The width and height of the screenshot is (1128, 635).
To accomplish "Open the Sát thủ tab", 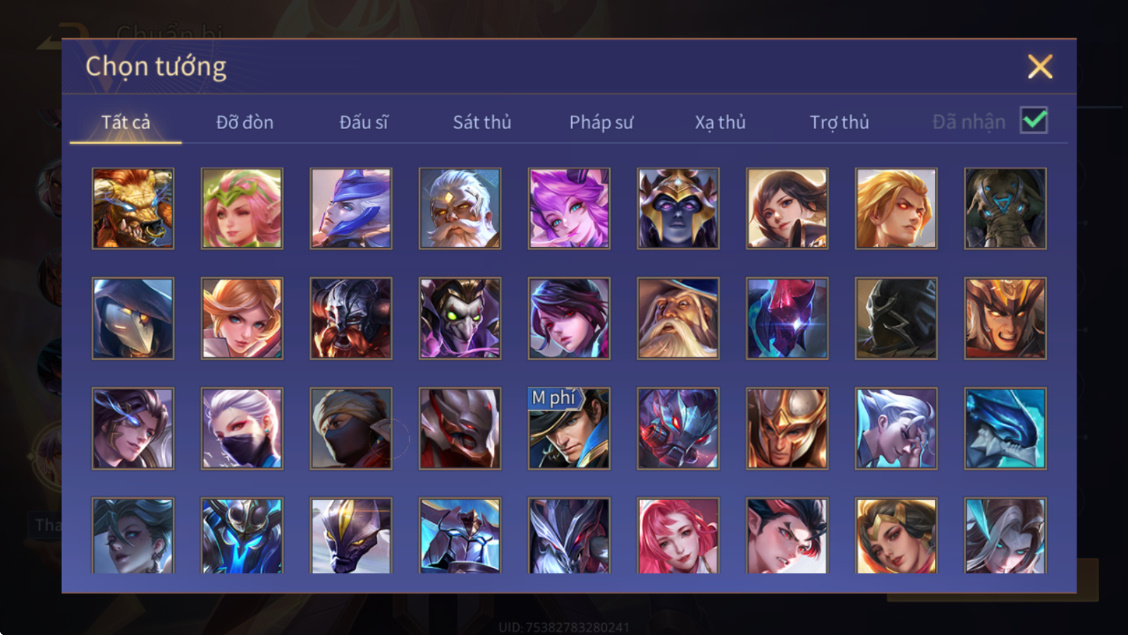I will pyautogui.click(x=482, y=122).
